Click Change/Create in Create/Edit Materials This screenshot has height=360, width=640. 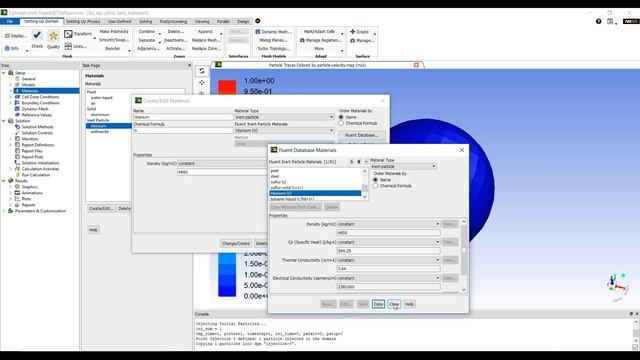[x=236, y=243]
